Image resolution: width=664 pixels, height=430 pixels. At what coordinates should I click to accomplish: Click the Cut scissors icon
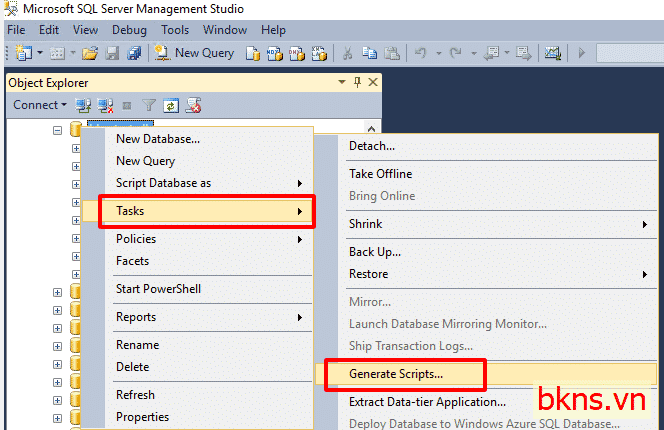tap(347, 53)
